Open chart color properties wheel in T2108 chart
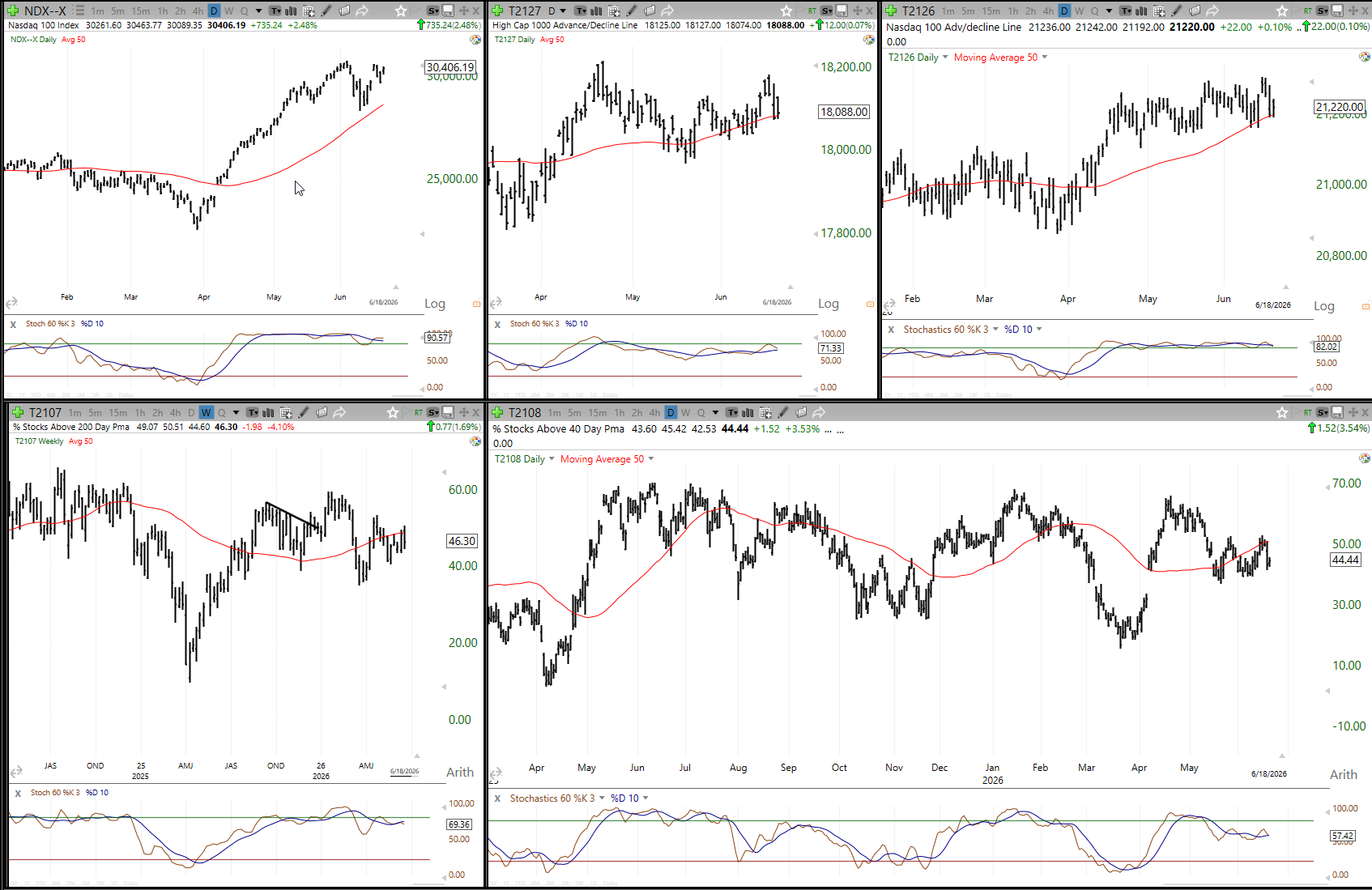Image resolution: width=1372 pixels, height=890 pixels. click(1365, 458)
